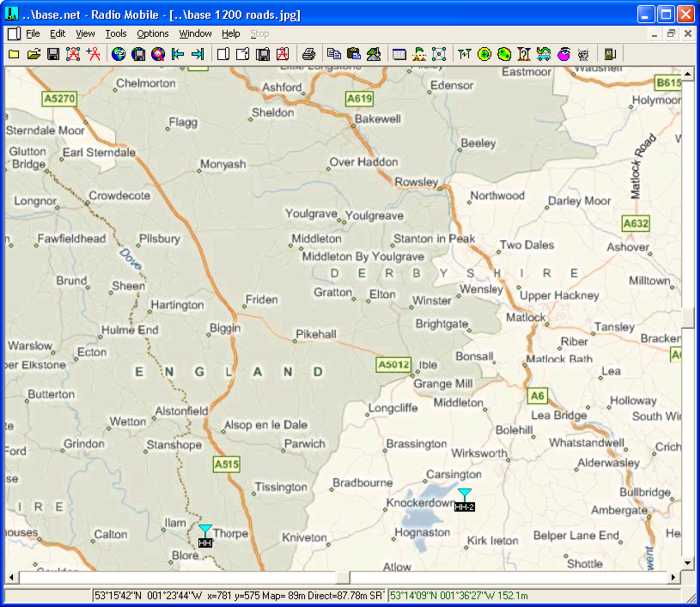Minimize the inner map child window
This screenshot has width=700, height=607.
(x=654, y=34)
